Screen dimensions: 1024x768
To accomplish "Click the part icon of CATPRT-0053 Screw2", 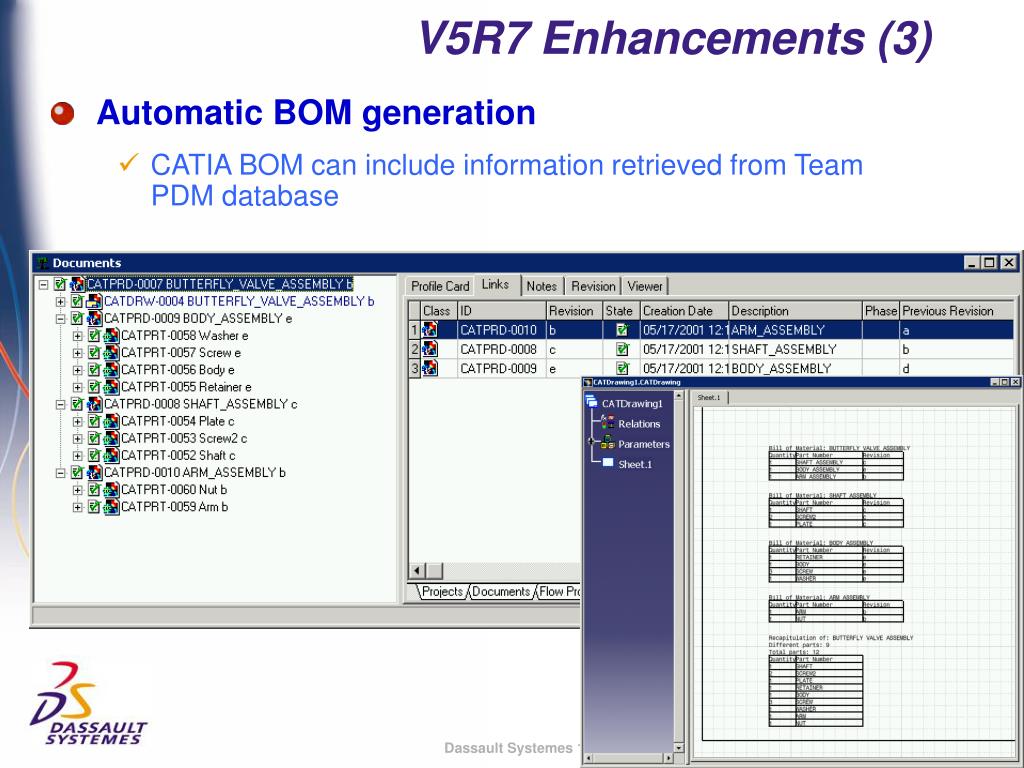I will click(112, 438).
